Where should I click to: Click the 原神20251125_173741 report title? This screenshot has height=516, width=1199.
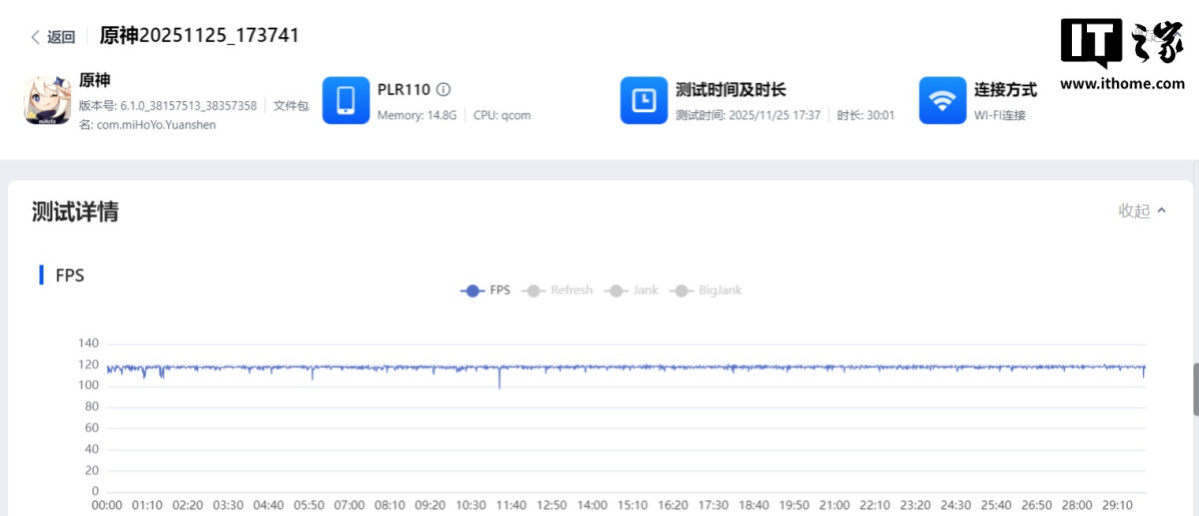[x=199, y=35]
